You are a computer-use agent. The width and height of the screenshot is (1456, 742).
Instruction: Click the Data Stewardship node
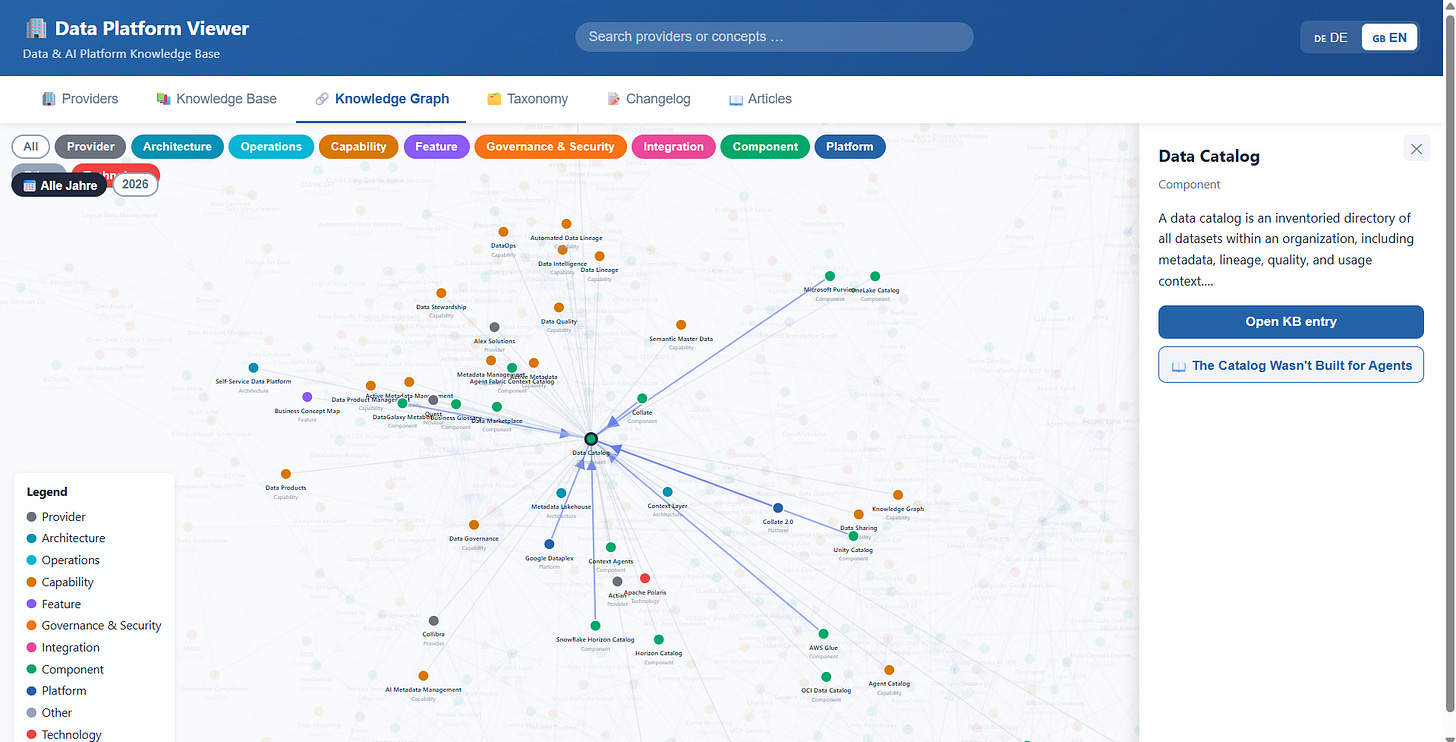(441, 293)
